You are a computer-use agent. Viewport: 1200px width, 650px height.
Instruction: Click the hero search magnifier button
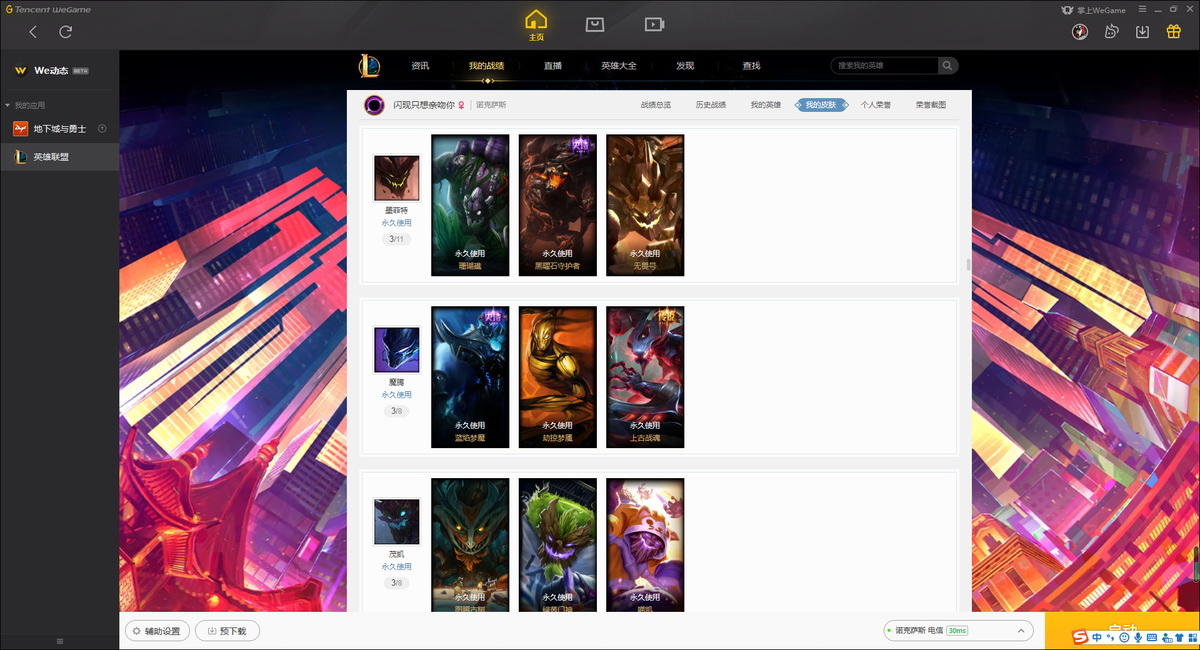(x=948, y=65)
